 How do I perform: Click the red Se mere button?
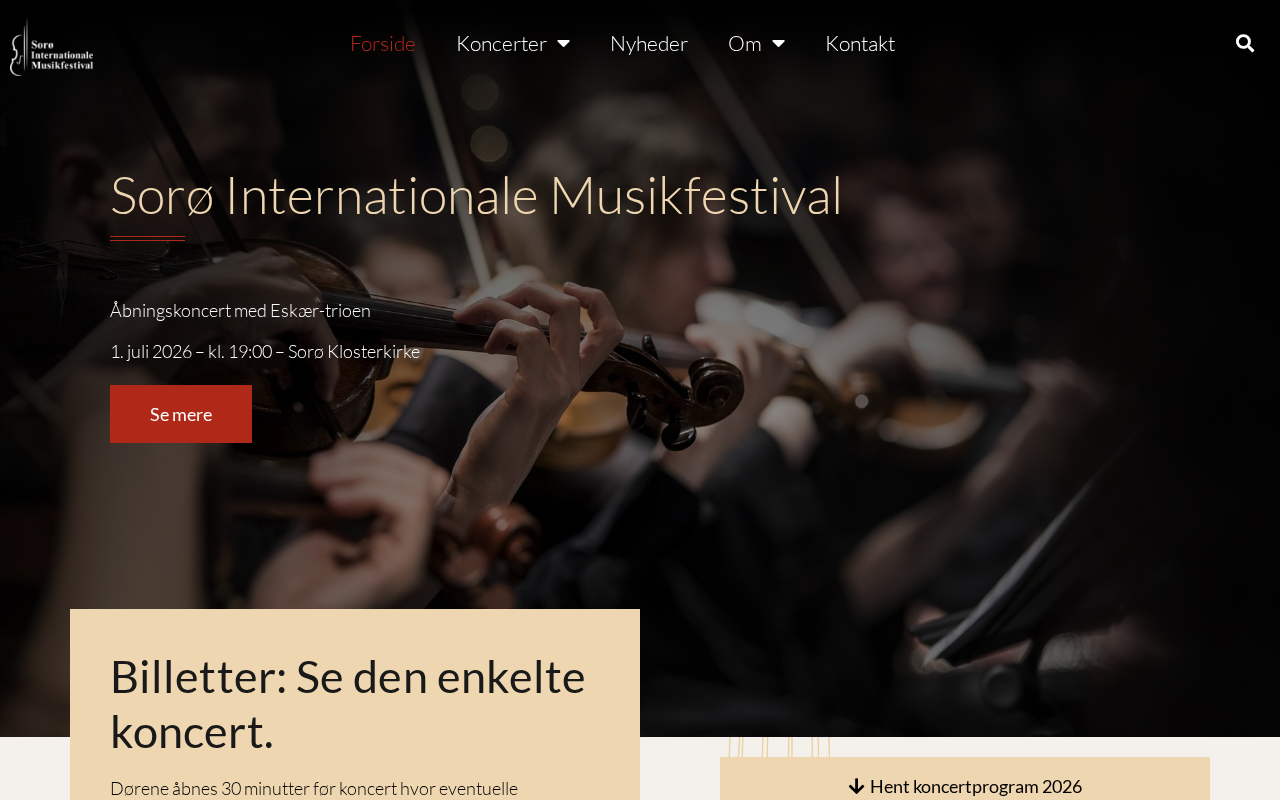coord(181,414)
